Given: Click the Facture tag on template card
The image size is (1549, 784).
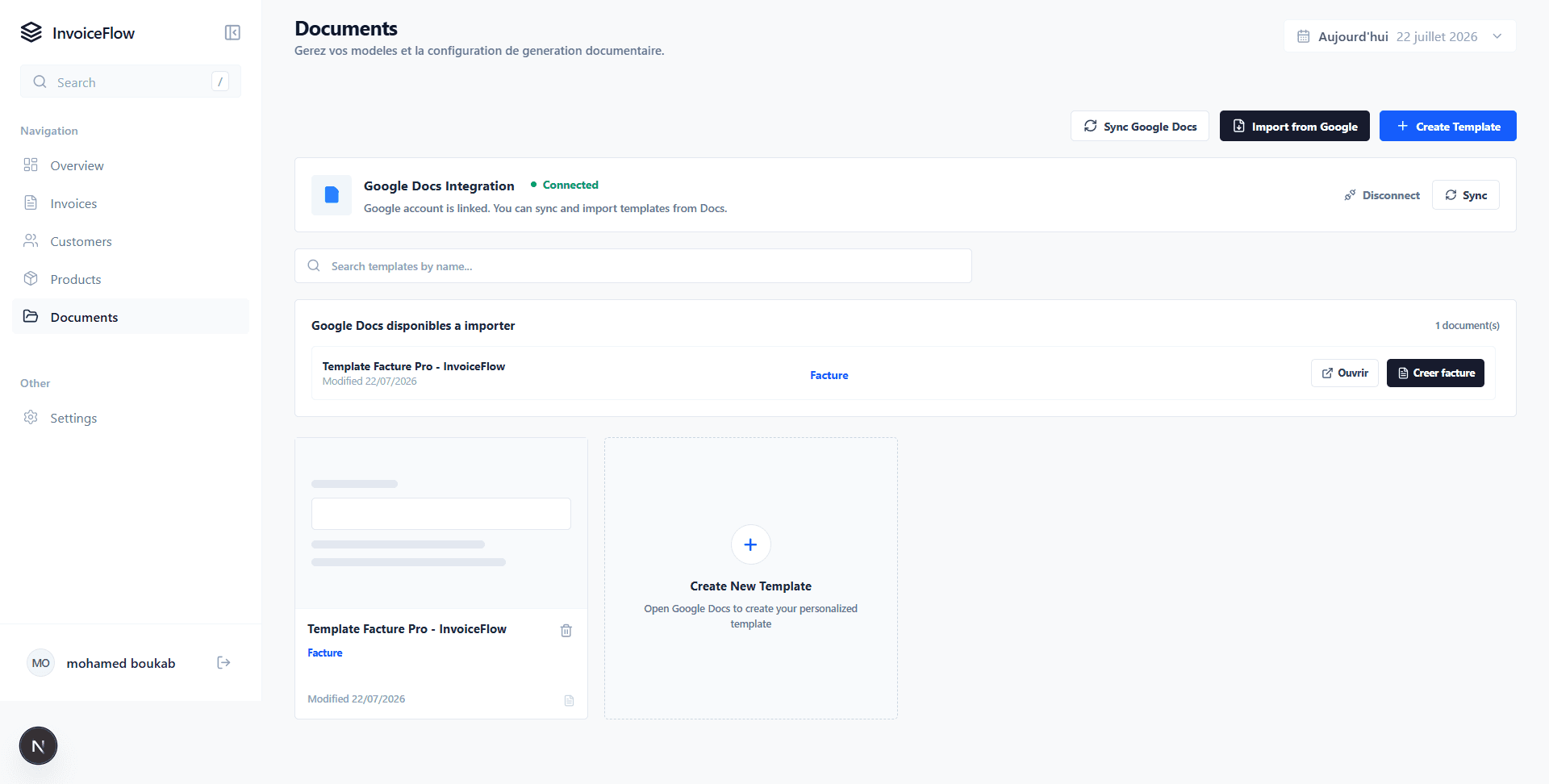Looking at the screenshot, I should [x=325, y=653].
